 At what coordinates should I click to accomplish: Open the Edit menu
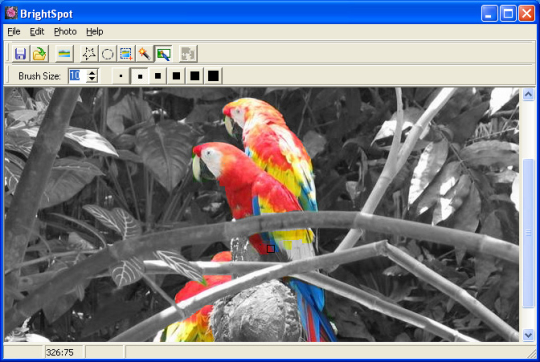(37, 32)
